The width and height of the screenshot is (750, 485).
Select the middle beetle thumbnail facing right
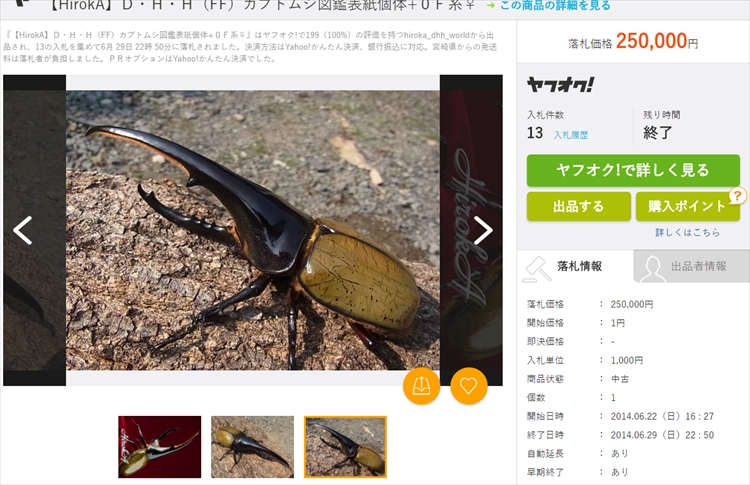253,447
